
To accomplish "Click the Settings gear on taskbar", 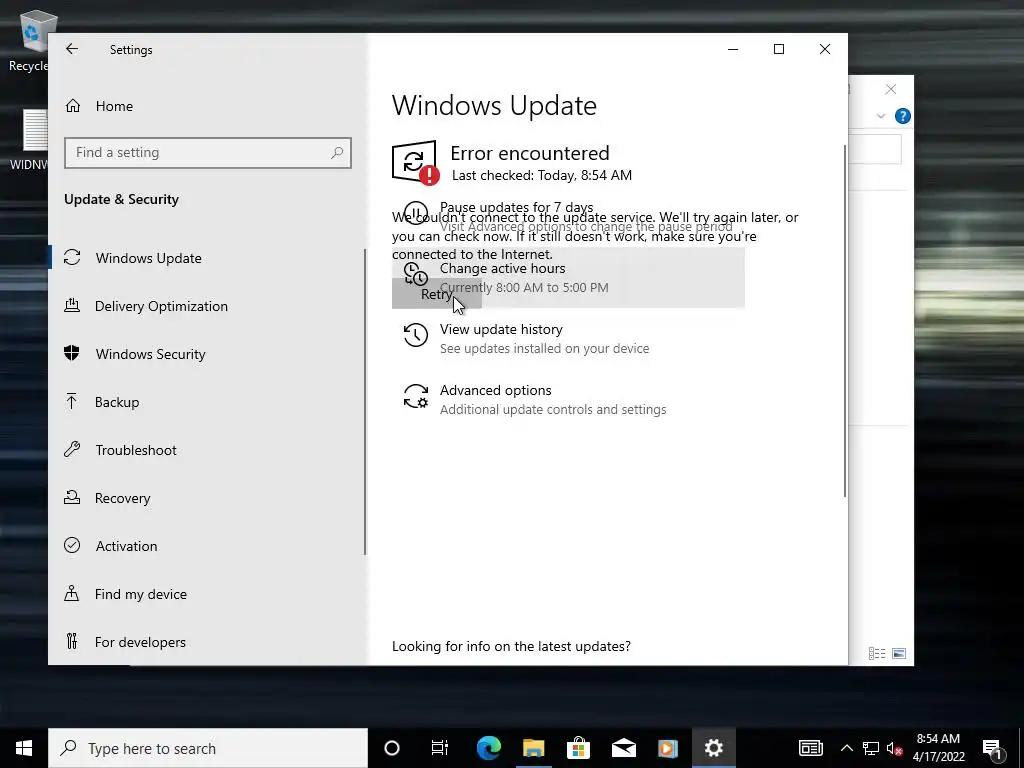I will point(713,748).
